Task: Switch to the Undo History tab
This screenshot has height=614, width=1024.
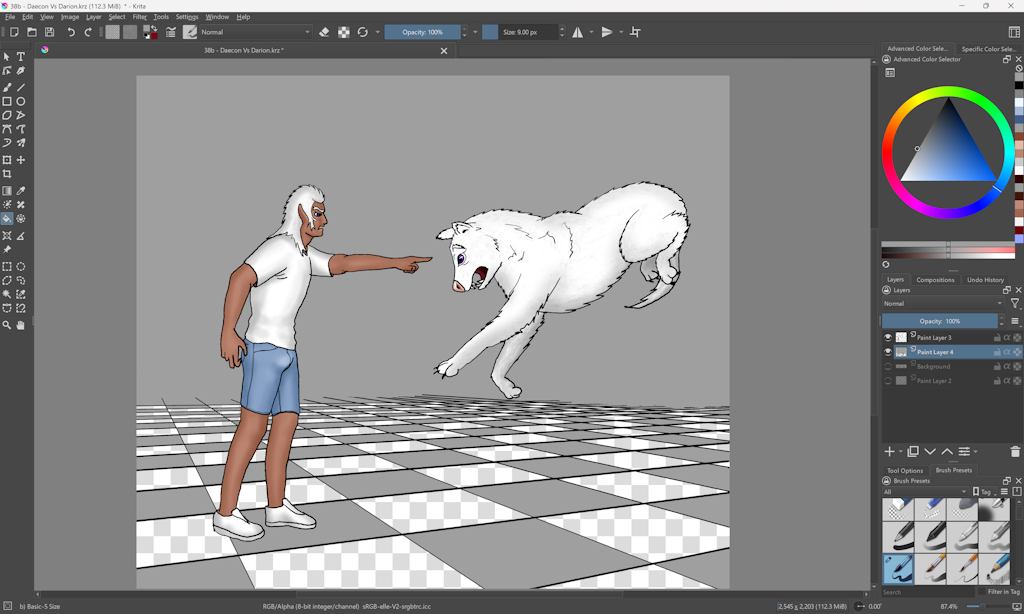Action: click(x=985, y=280)
